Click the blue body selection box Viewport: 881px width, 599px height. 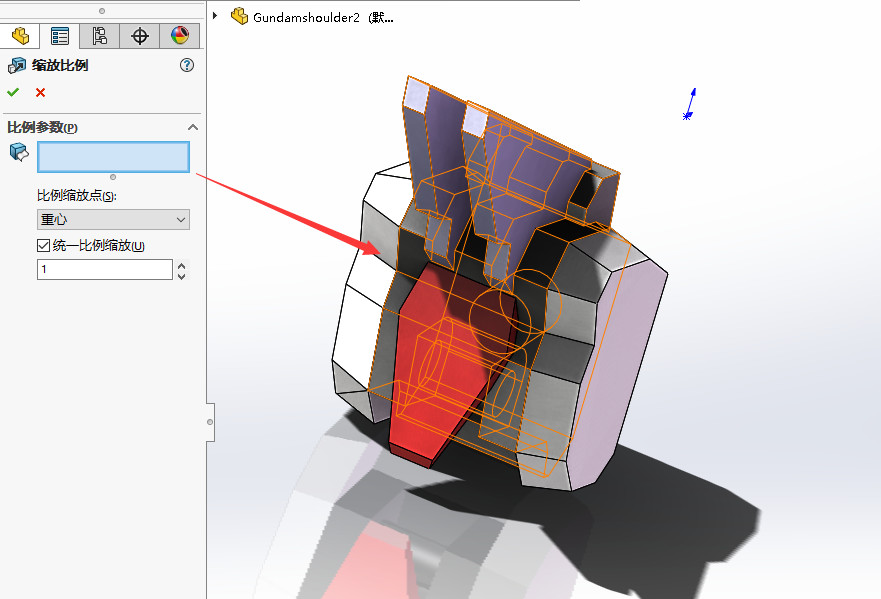[113, 157]
